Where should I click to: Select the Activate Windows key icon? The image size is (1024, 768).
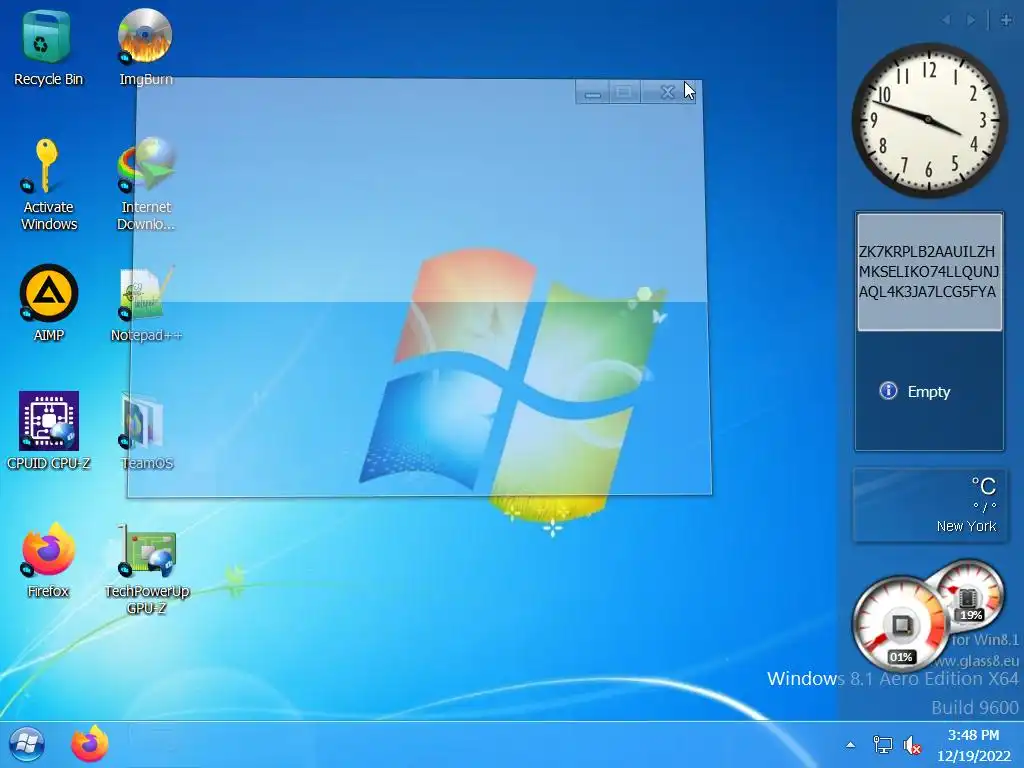point(48,185)
